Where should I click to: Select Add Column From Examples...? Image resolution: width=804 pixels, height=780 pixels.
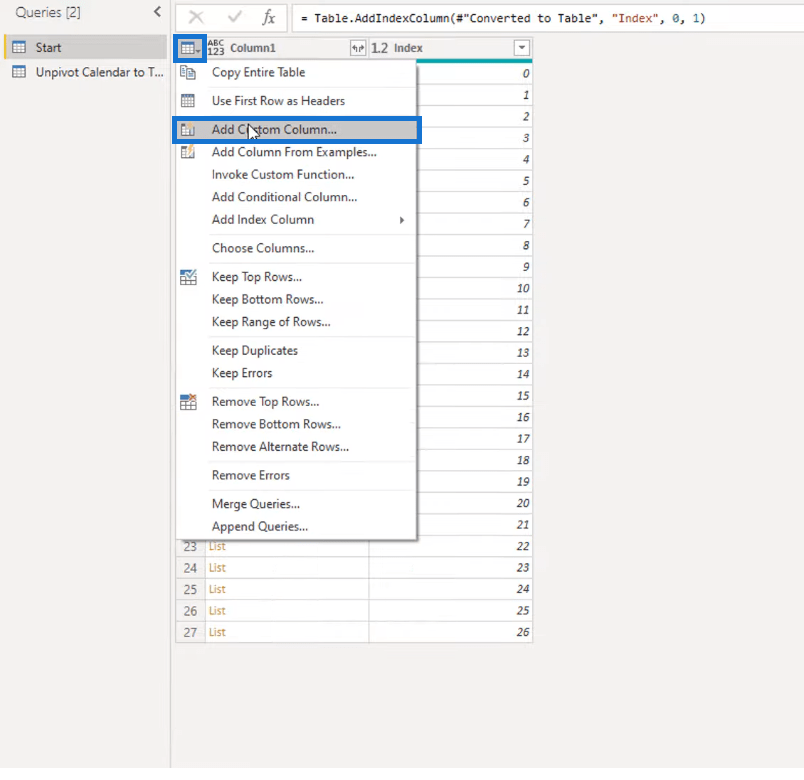[x=296, y=152]
